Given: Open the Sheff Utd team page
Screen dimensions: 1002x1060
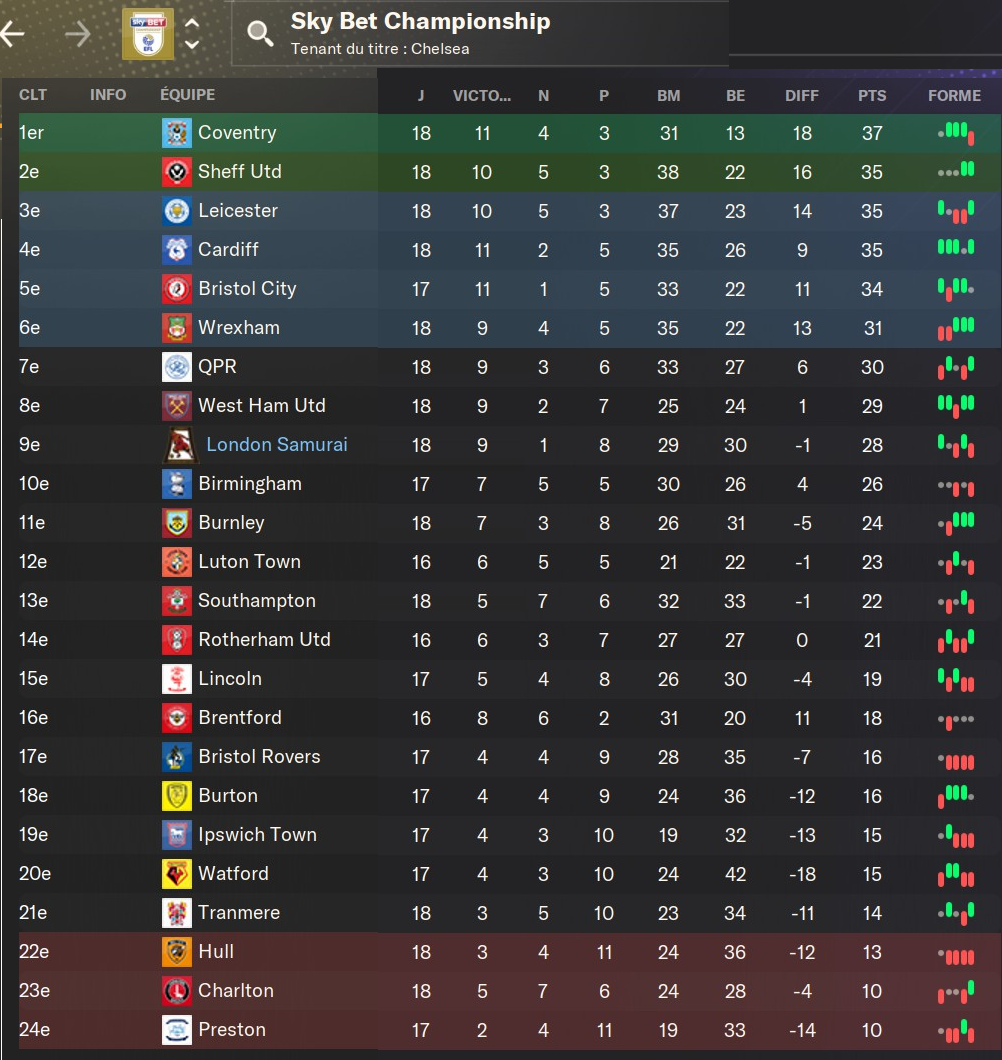Looking at the screenshot, I should coord(239,172).
